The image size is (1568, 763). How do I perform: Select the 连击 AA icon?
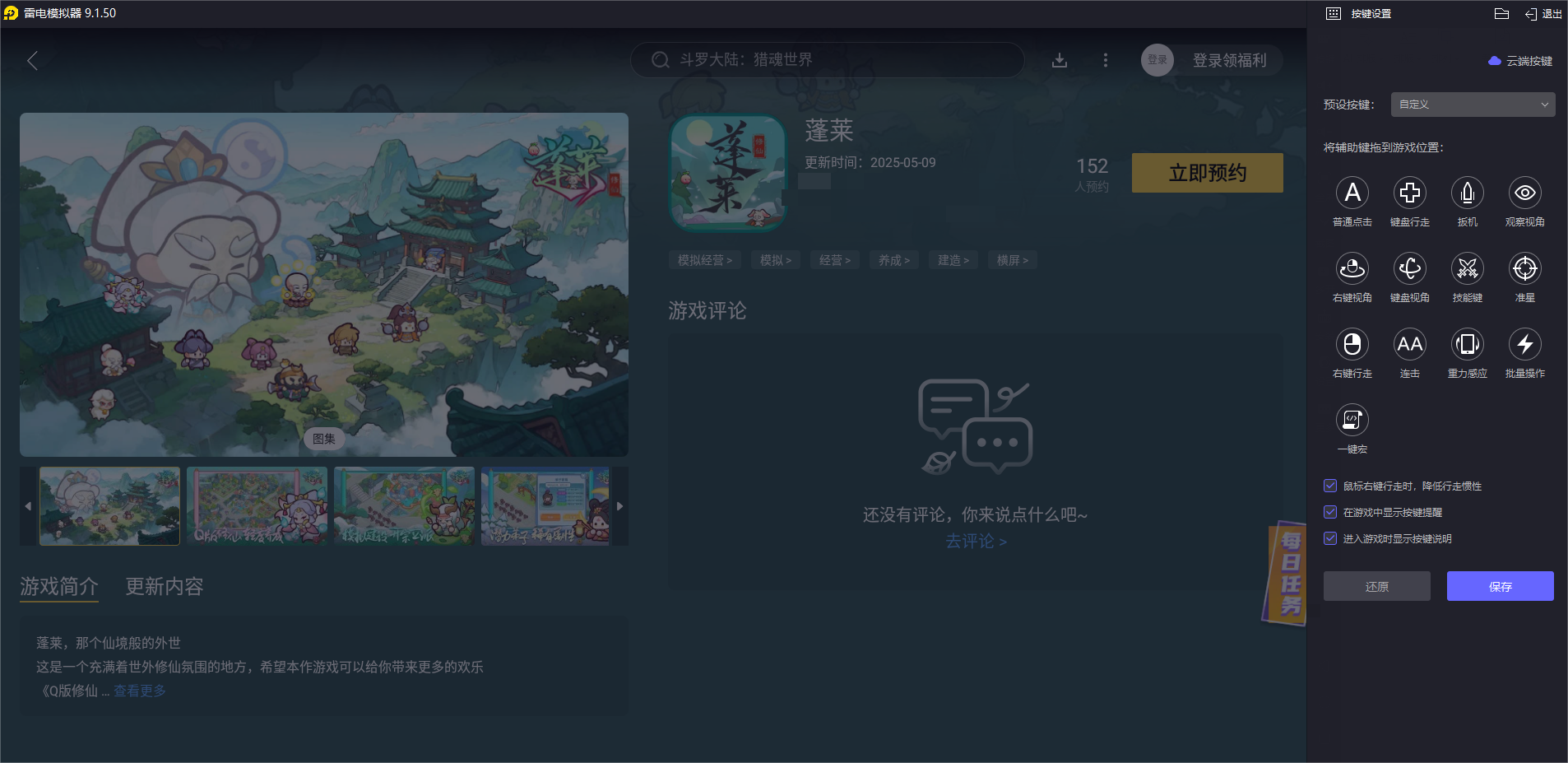click(x=1409, y=344)
